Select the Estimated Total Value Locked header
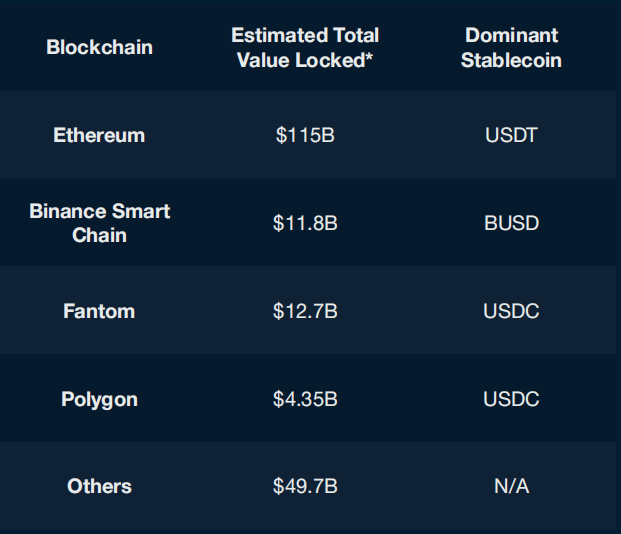The image size is (621, 534). click(305, 48)
